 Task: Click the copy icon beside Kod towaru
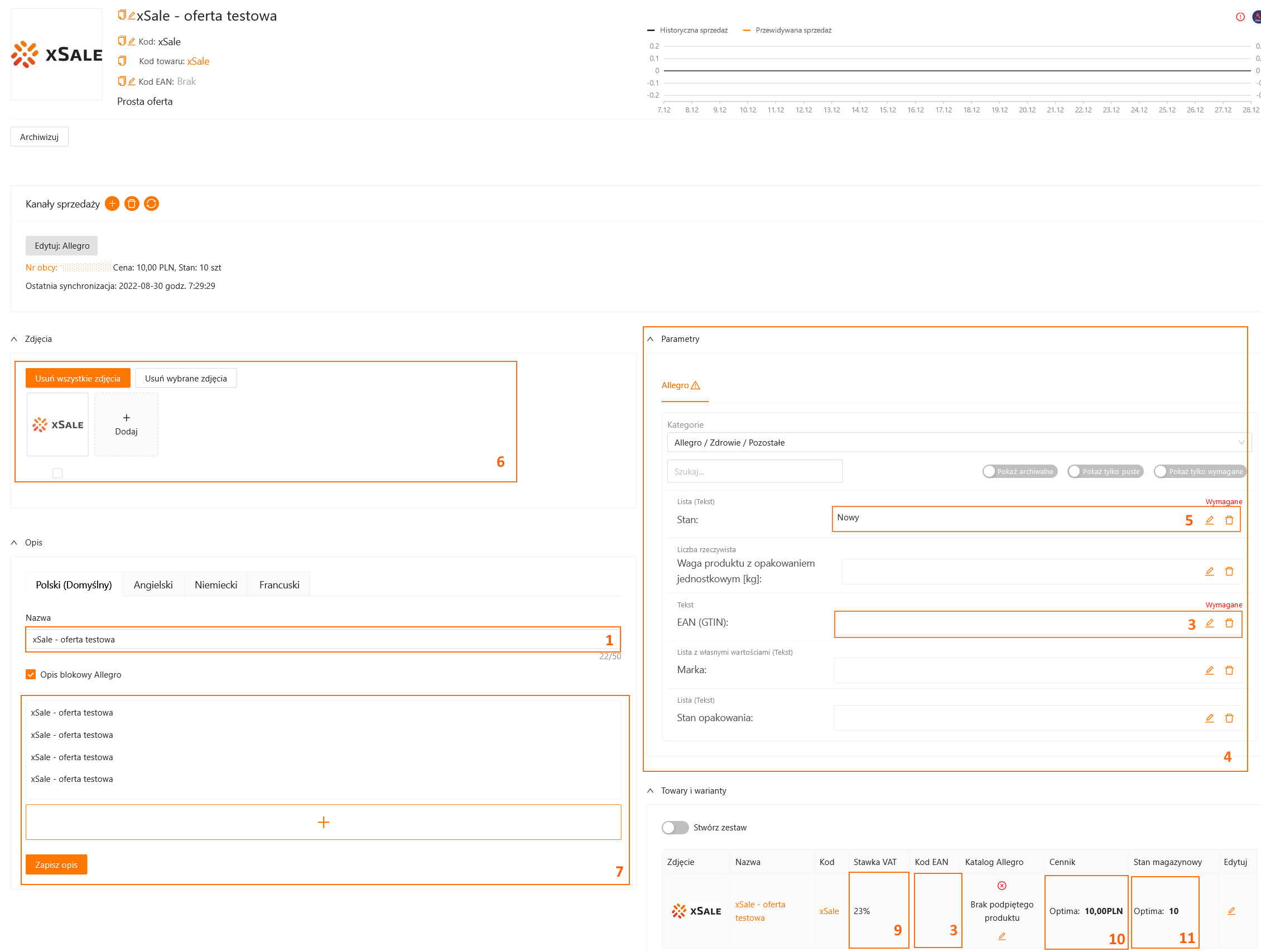pos(122,61)
